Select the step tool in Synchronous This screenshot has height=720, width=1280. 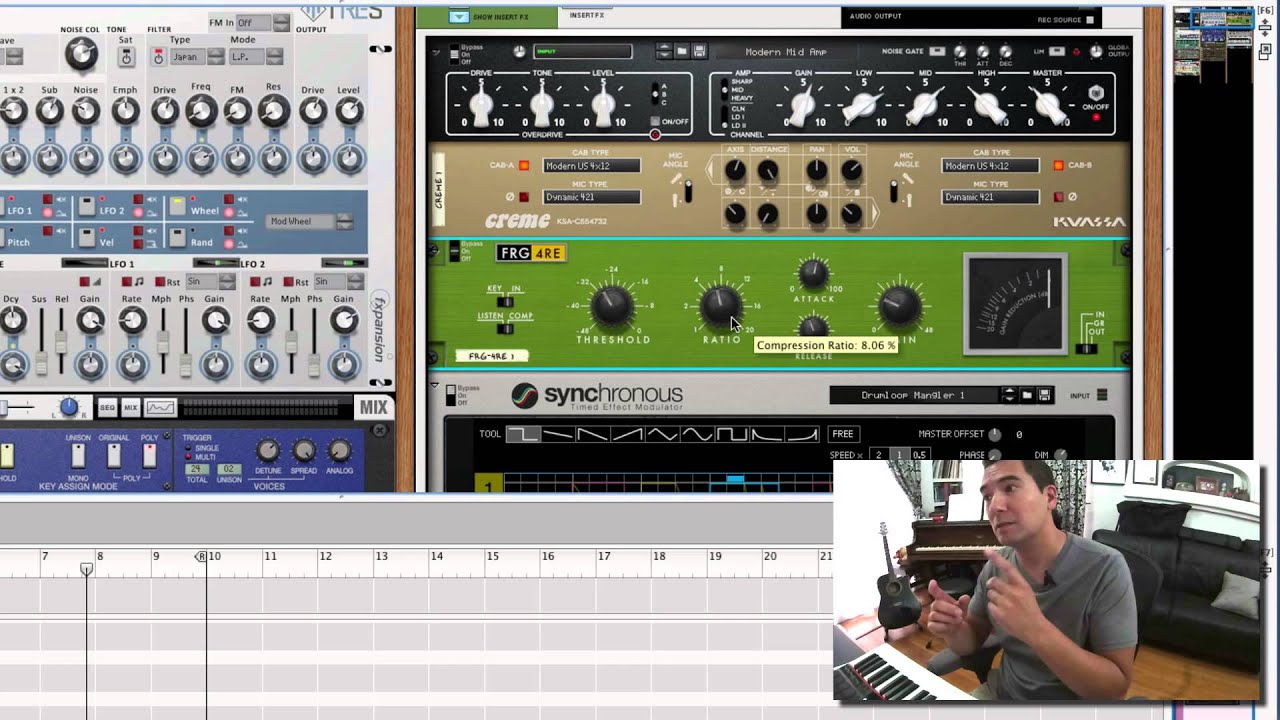pyautogui.click(x=522, y=434)
